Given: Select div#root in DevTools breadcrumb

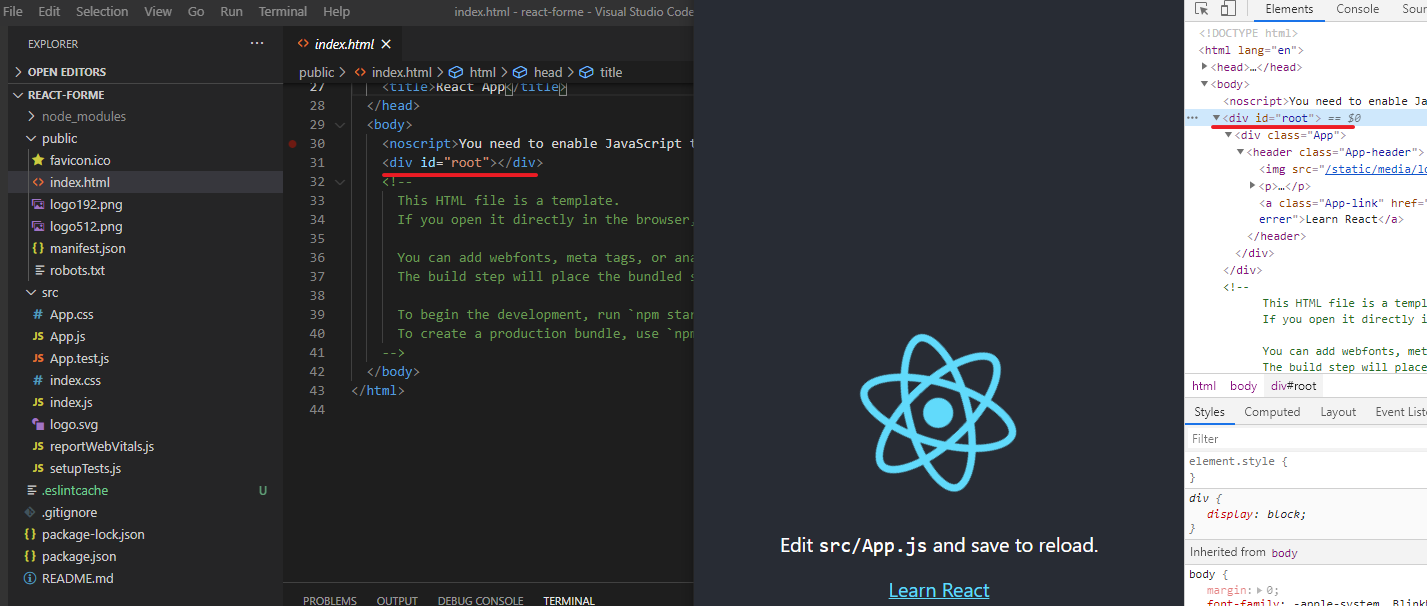Looking at the screenshot, I should coord(1293,386).
